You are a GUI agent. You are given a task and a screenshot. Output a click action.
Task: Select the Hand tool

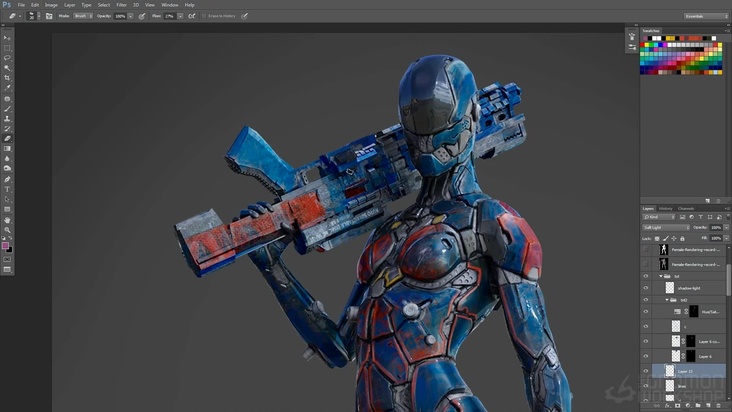[x=7, y=220]
